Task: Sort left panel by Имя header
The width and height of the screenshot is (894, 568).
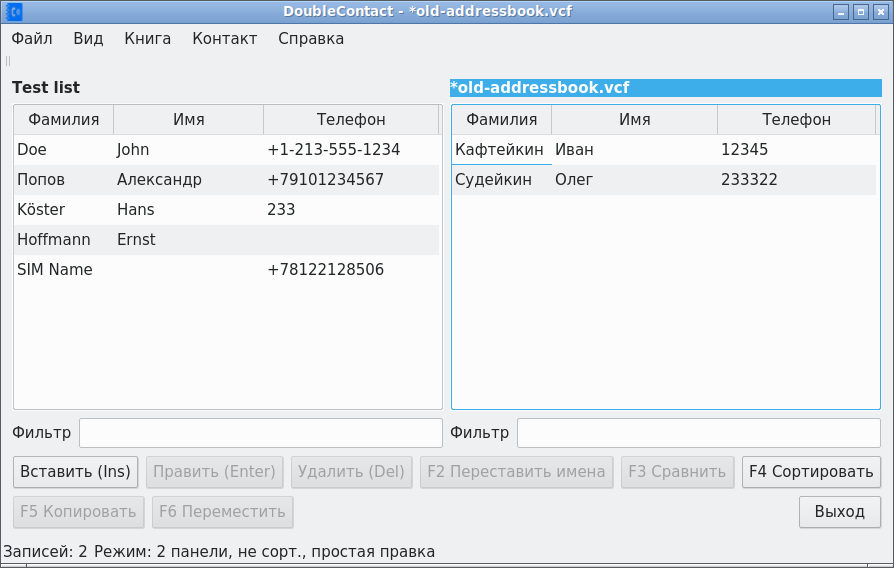Action: coord(189,120)
